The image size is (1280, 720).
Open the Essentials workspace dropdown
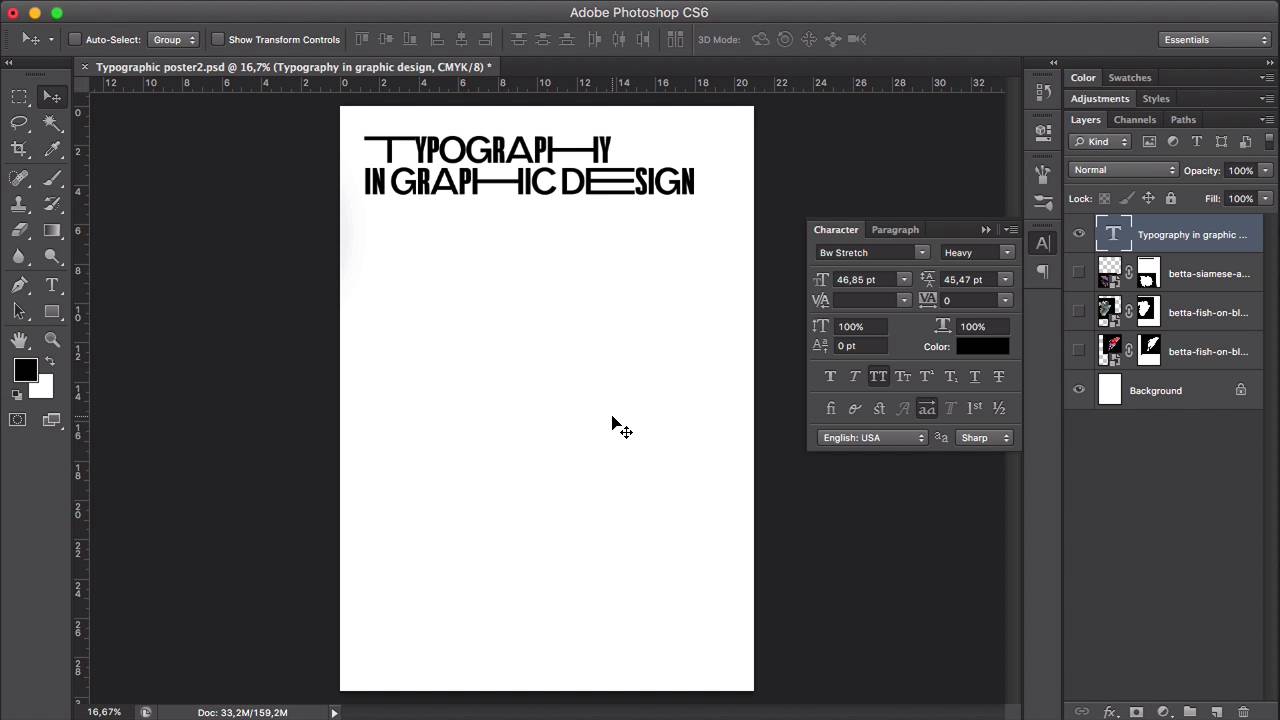coord(1216,40)
